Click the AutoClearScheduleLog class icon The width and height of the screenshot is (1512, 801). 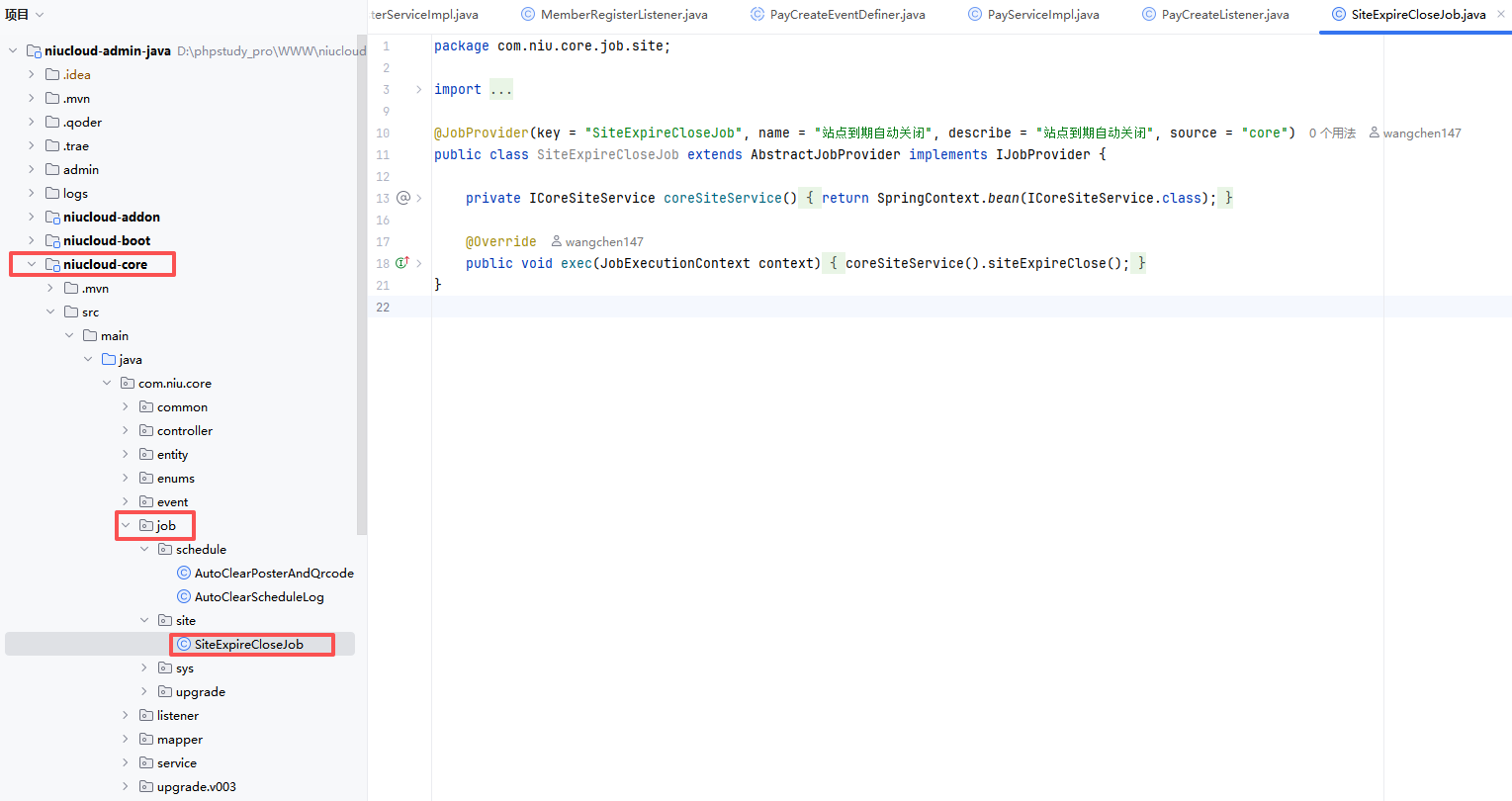click(184, 597)
